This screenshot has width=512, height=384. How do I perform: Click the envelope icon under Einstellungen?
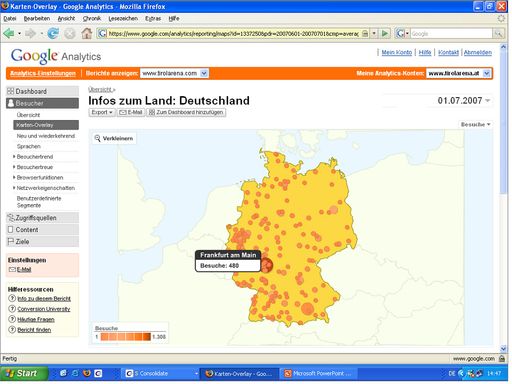[x=12, y=269]
